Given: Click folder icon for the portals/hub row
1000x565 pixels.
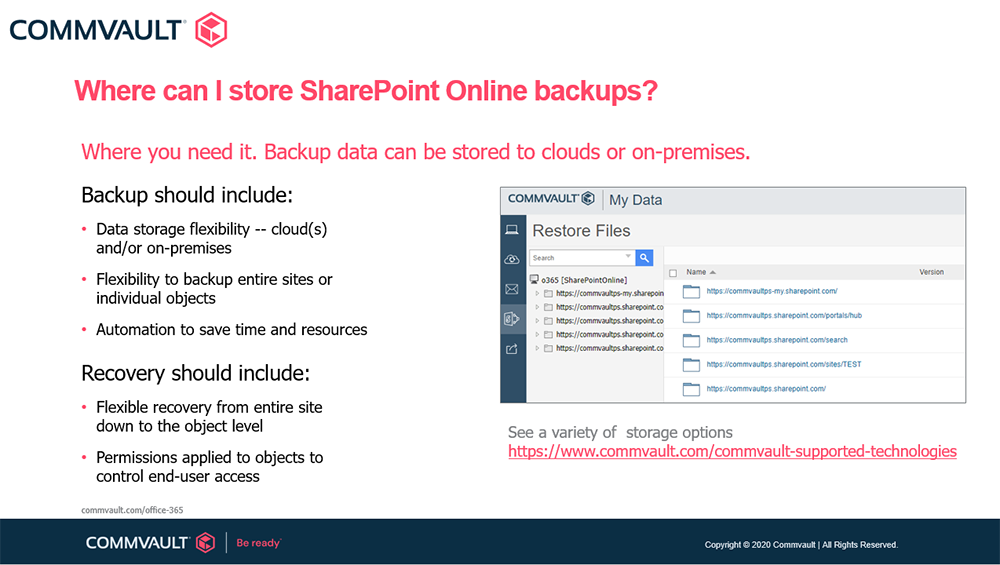Looking at the screenshot, I should (691, 316).
